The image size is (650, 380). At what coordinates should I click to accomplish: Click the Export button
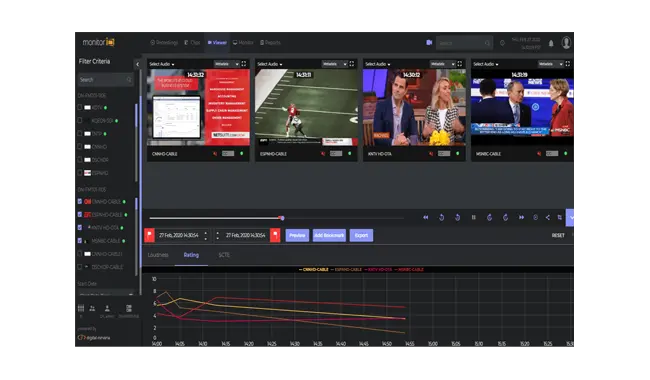[x=361, y=235]
